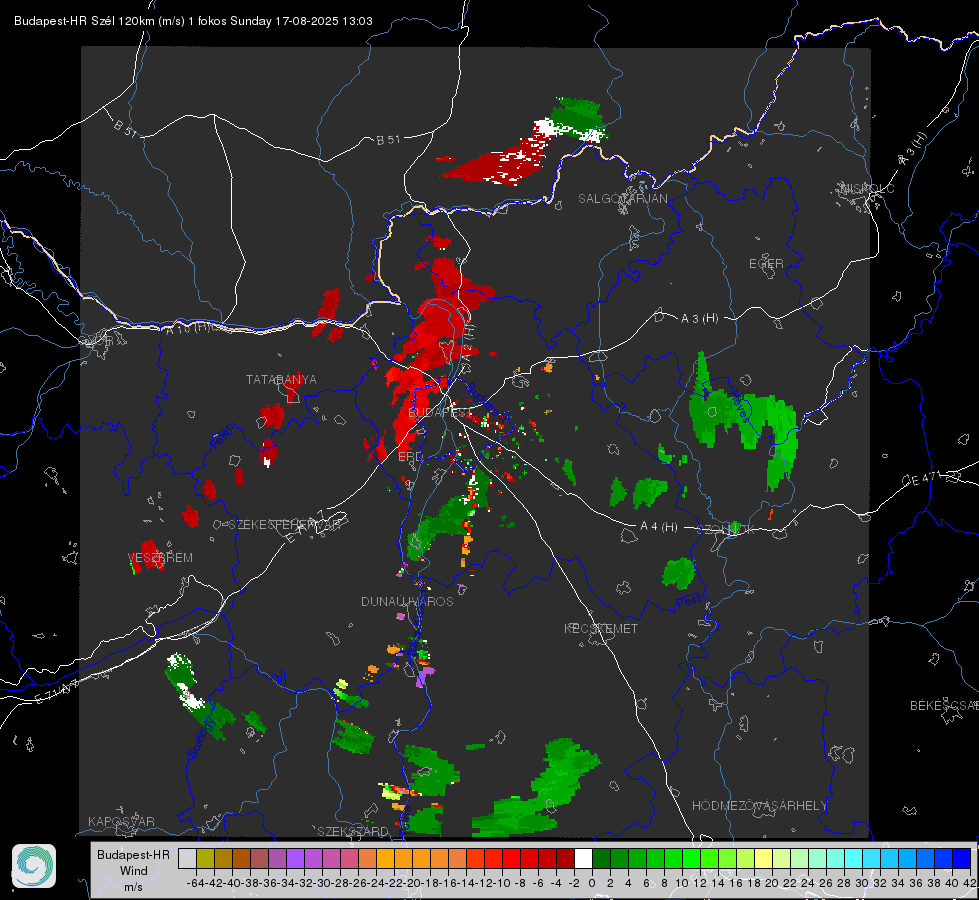Click the 'A 10 (H)' road label
The width and height of the screenshot is (979, 900).
point(187,328)
